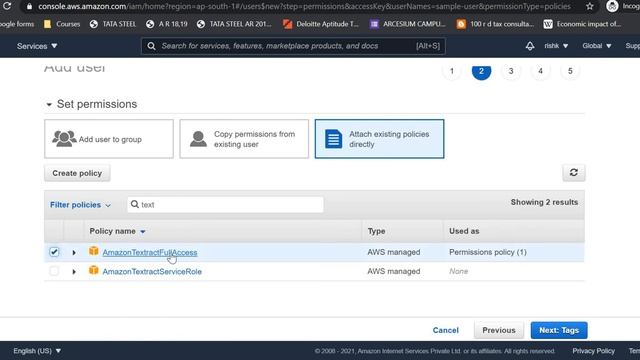
Task: Select Attach existing policies directly
Action: [379, 139]
